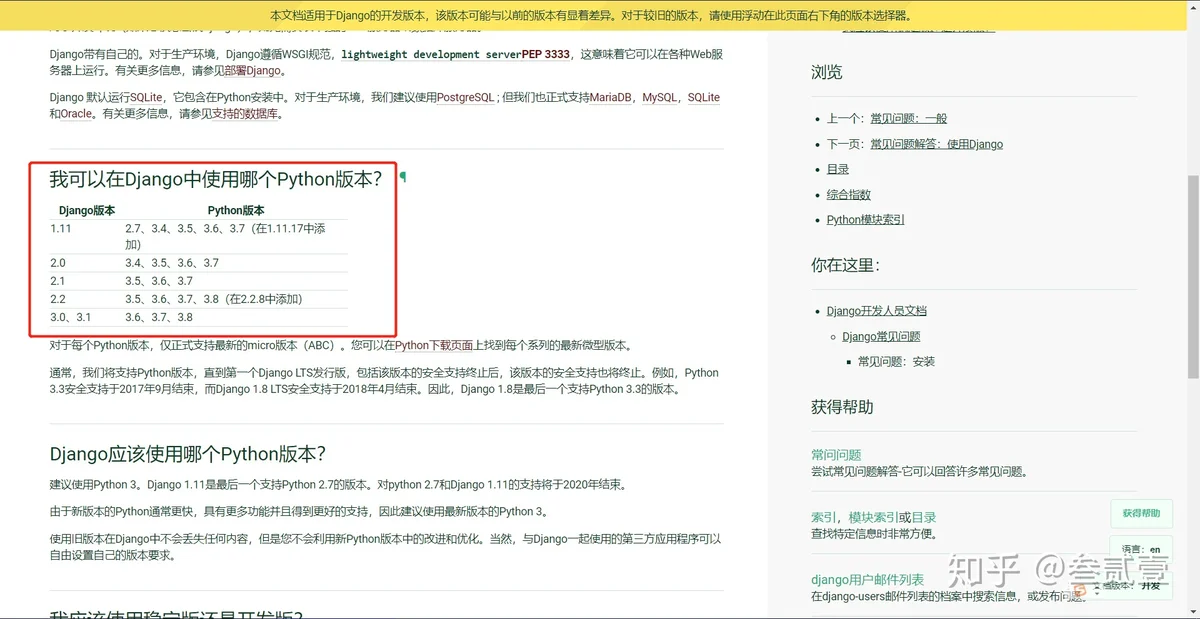This screenshot has height=619, width=1200.
Task: Open the 常问问题 help link
Action: tap(836, 454)
